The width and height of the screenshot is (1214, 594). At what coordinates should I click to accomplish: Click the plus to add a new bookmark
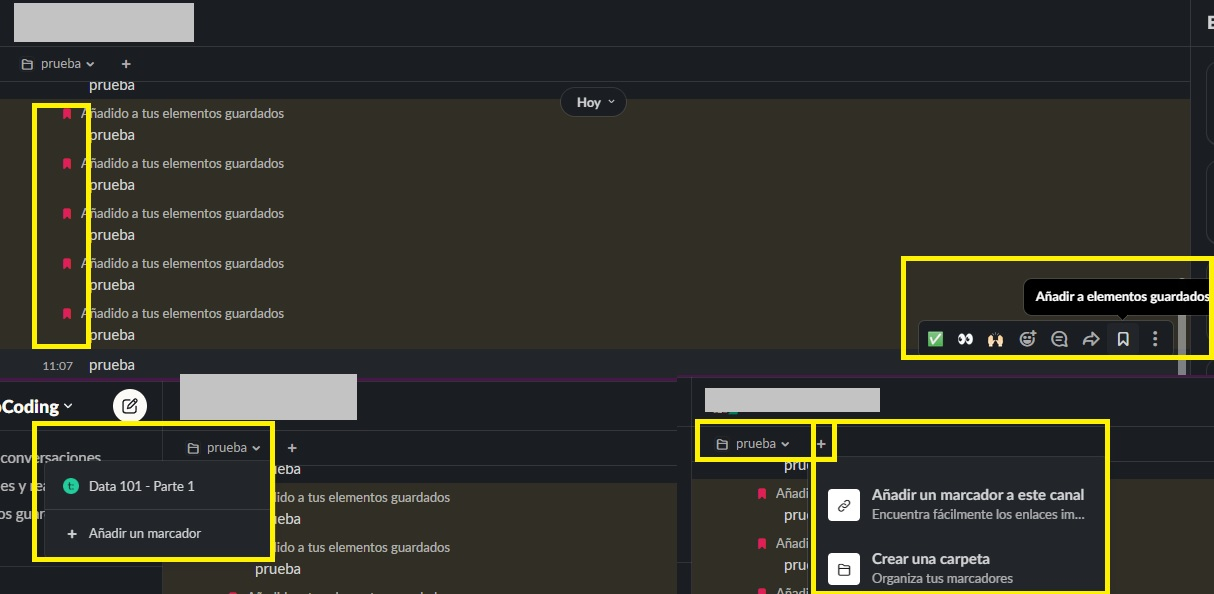pos(822,441)
